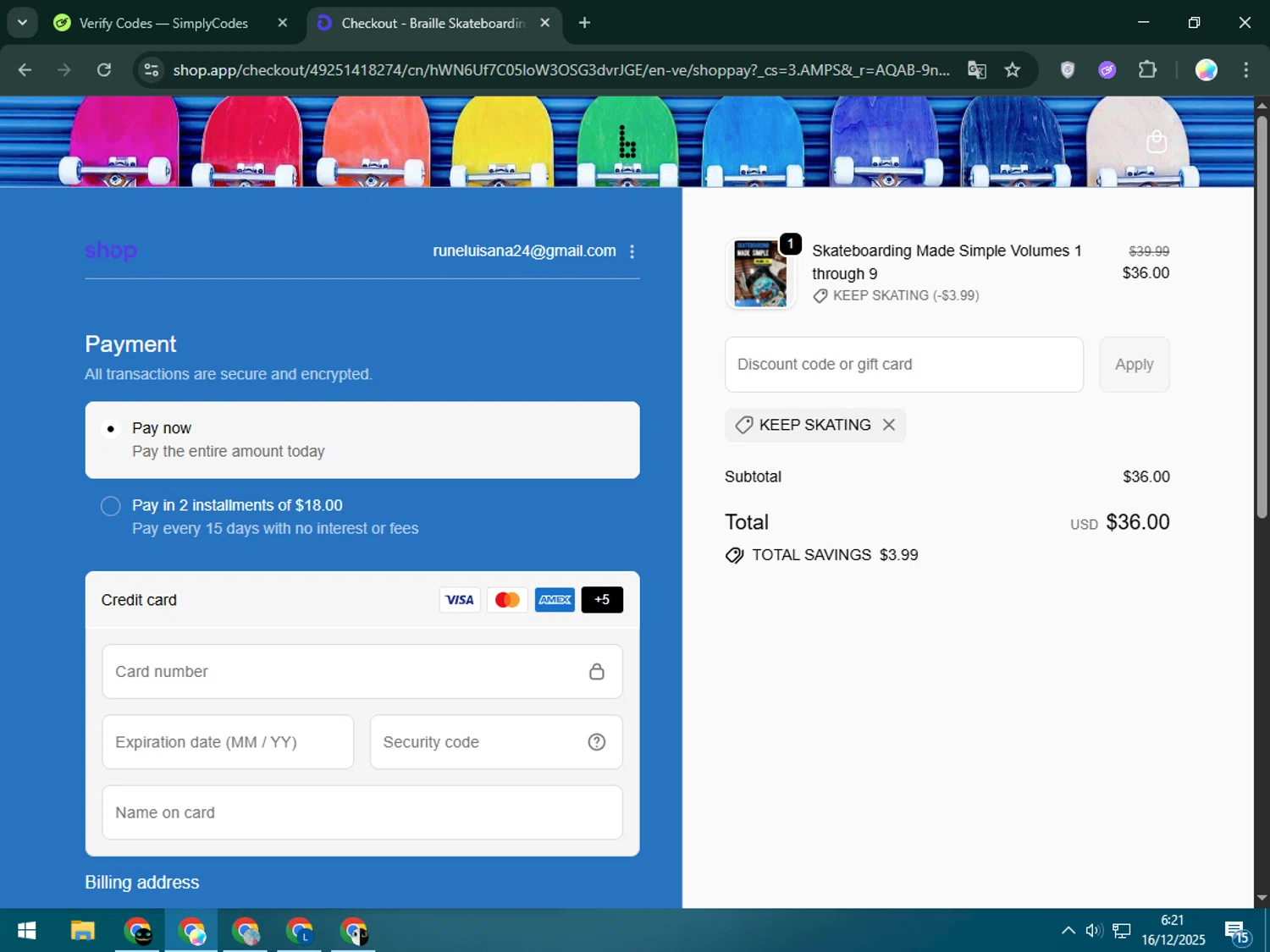
Task: Bookmark this page with the star
Action: coord(1013,70)
